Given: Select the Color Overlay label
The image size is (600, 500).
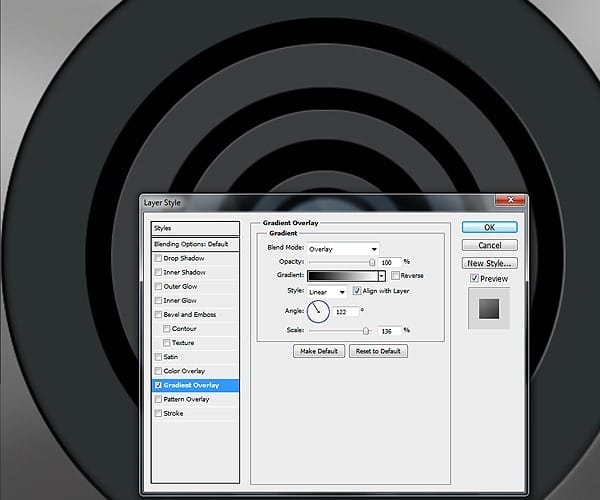Looking at the screenshot, I should [x=184, y=371].
